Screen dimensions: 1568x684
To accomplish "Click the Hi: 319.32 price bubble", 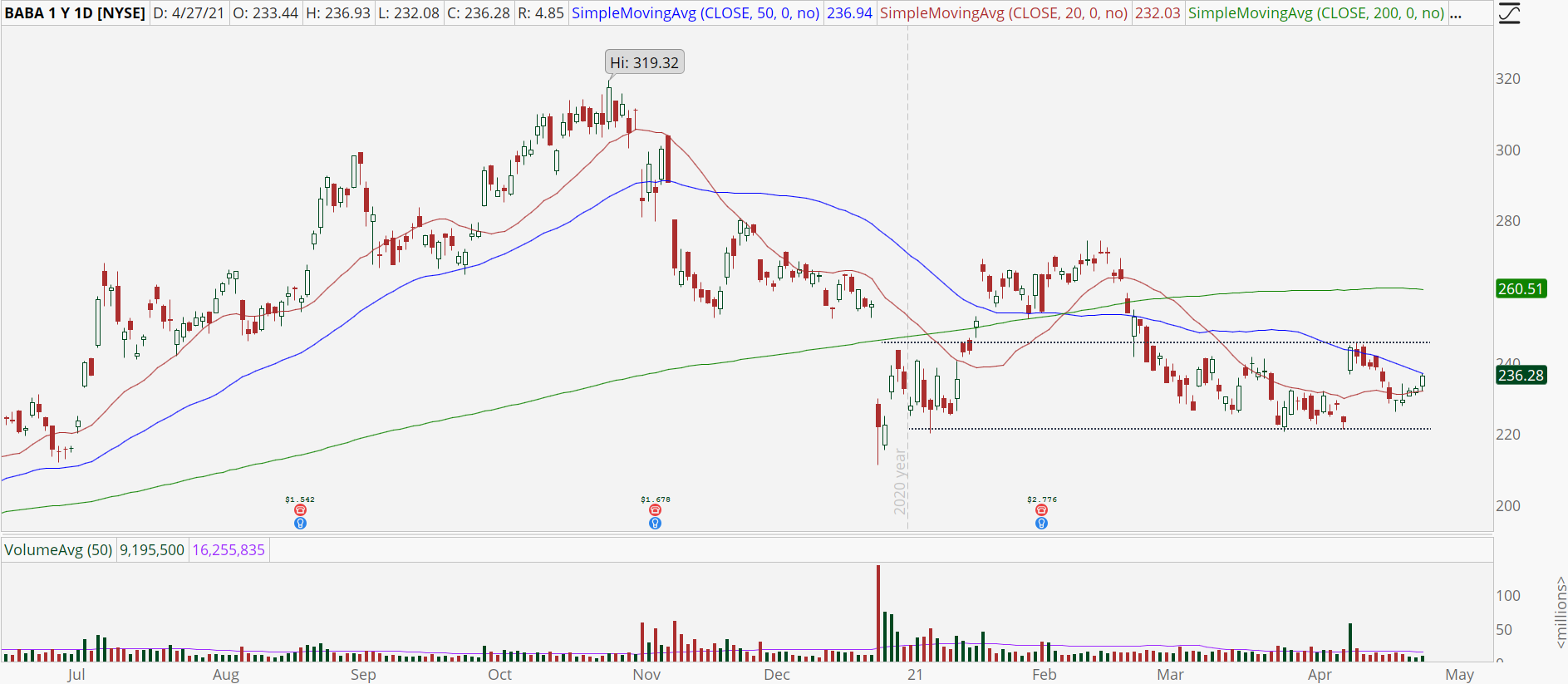I will (644, 62).
